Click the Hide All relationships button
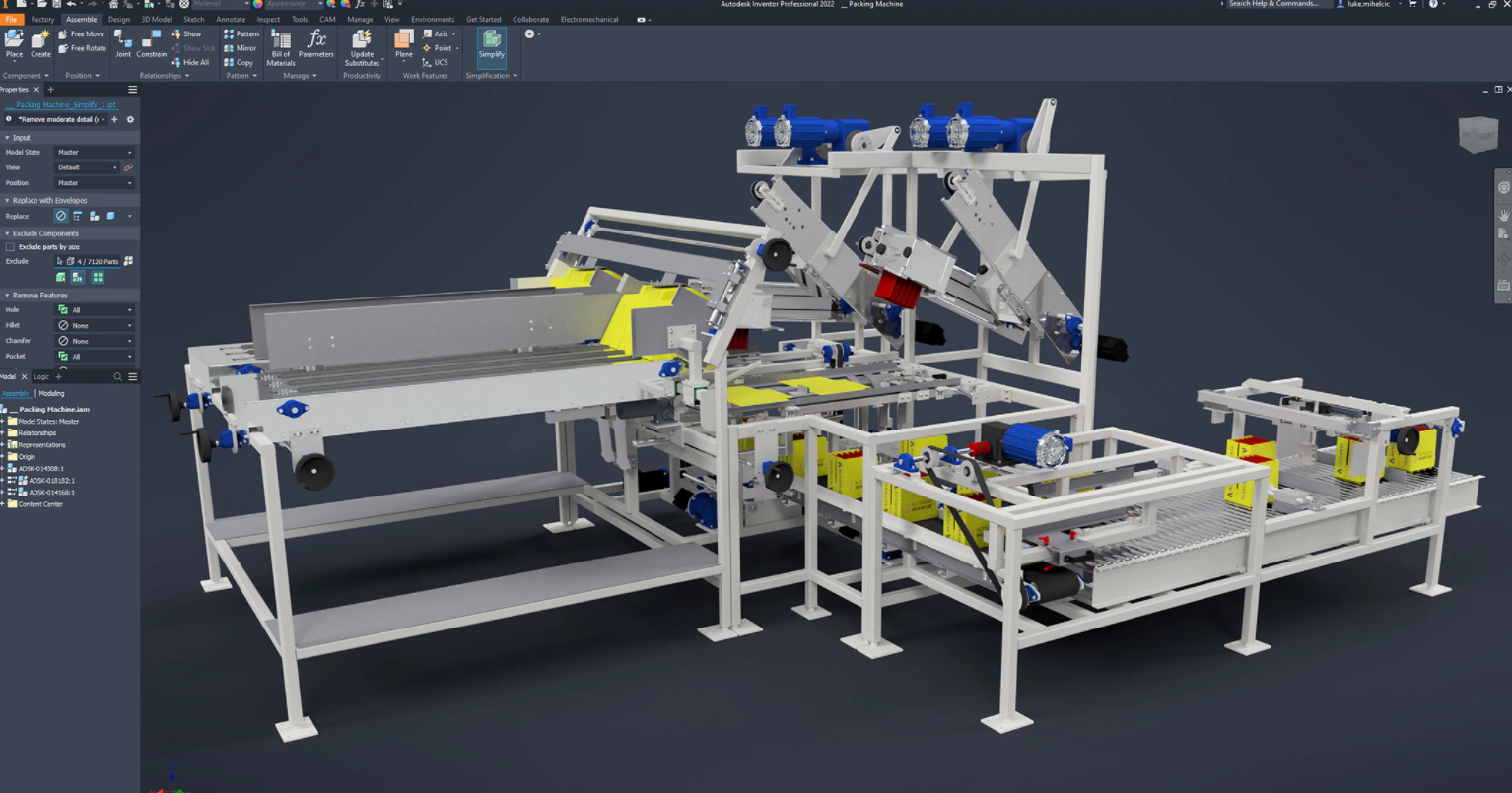 190,62
